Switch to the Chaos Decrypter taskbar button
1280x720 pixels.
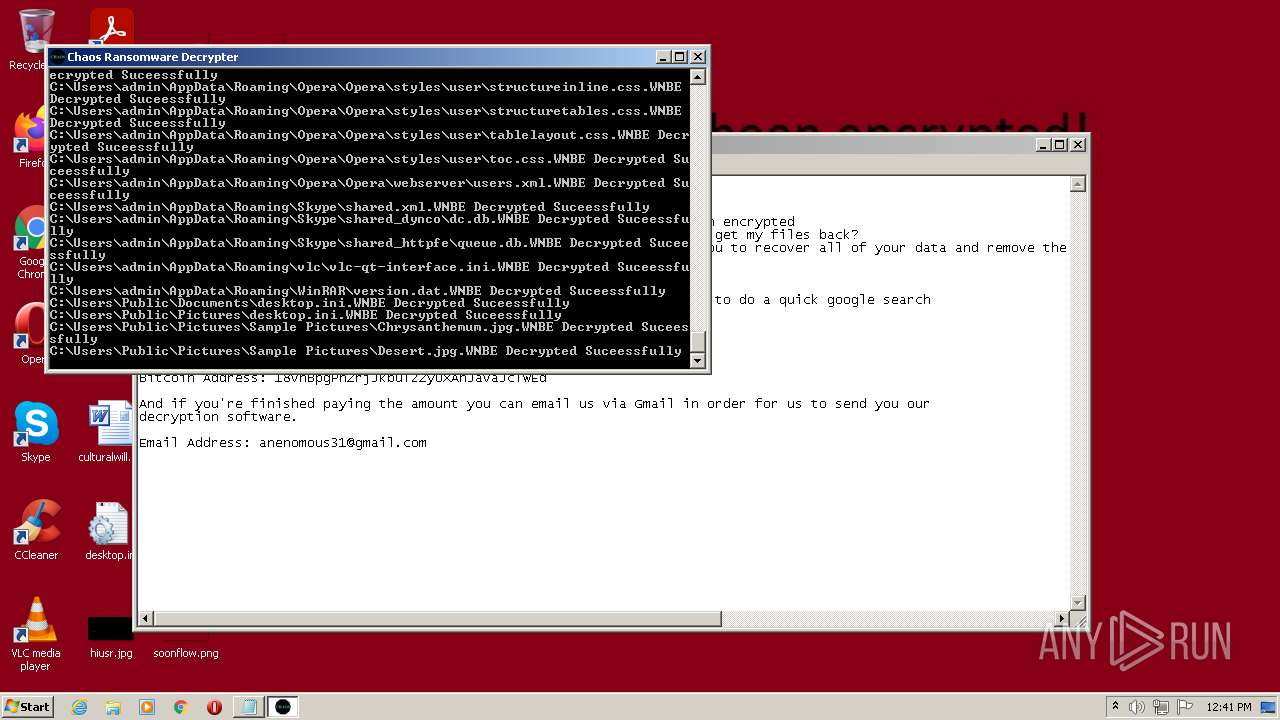tap(283, 707)
